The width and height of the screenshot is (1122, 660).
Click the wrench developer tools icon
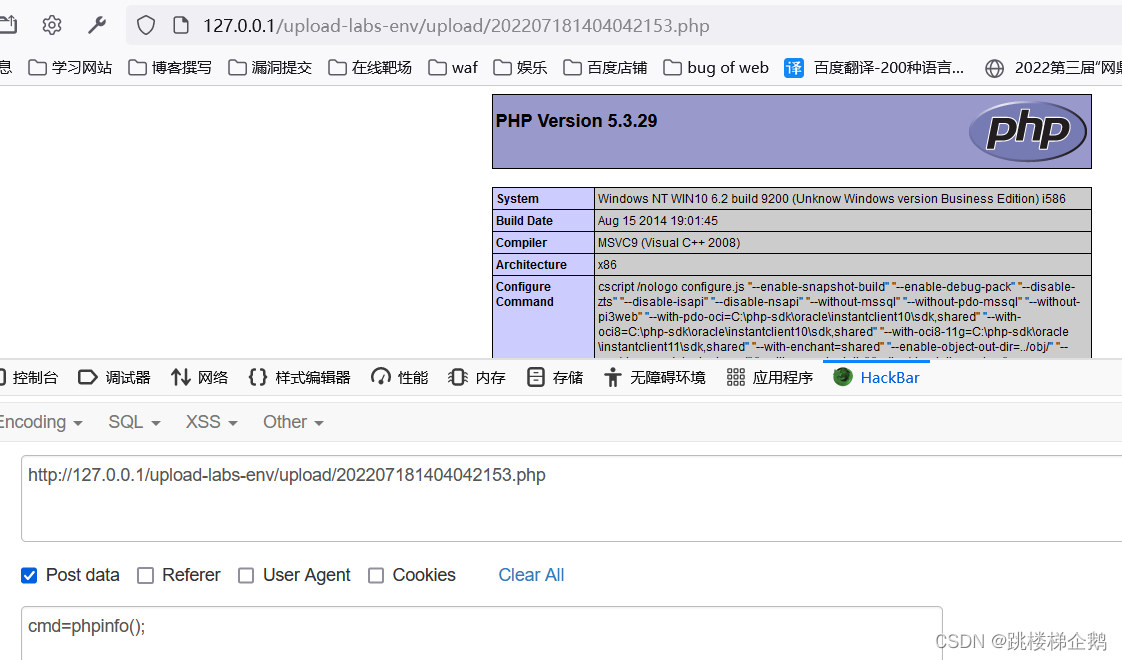(x=97, y=25)
